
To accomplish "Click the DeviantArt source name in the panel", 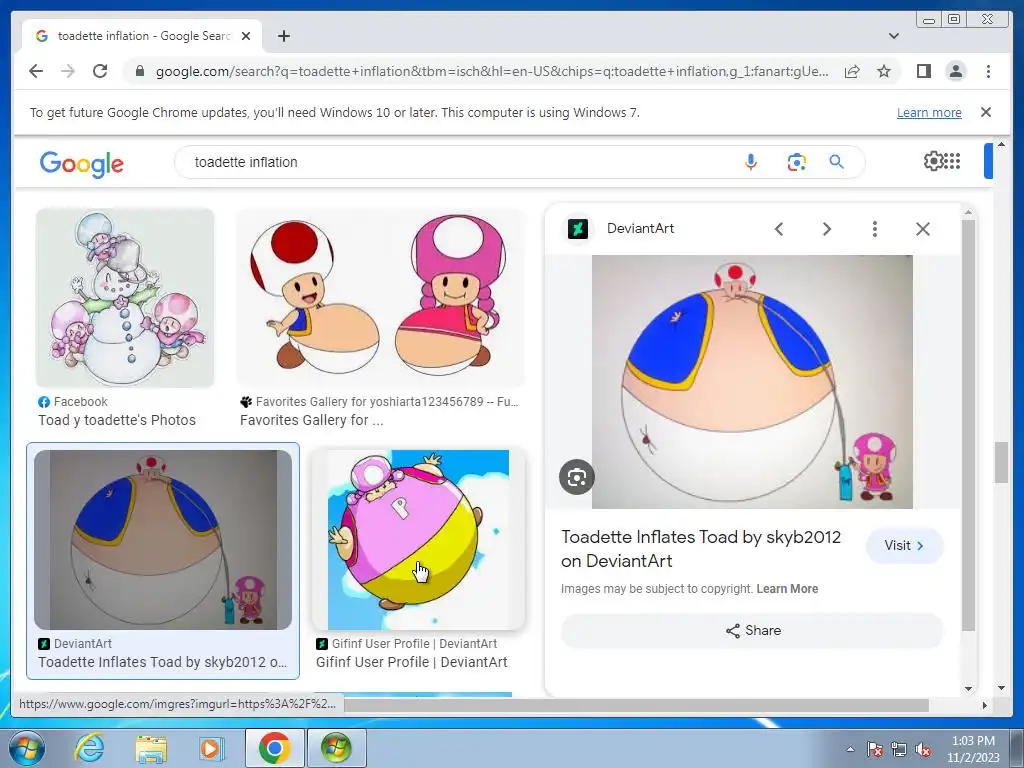I will click(x=640, y=229).
